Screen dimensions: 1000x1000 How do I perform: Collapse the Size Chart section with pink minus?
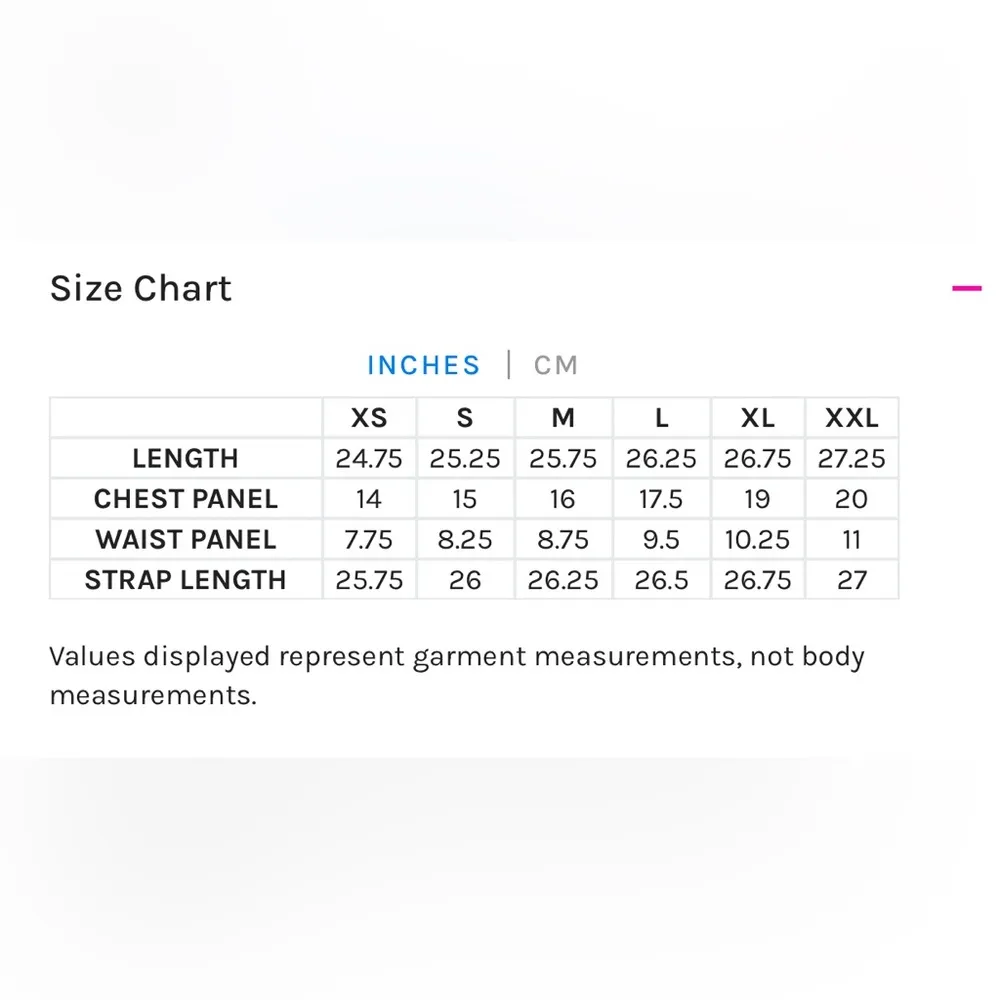967,288
